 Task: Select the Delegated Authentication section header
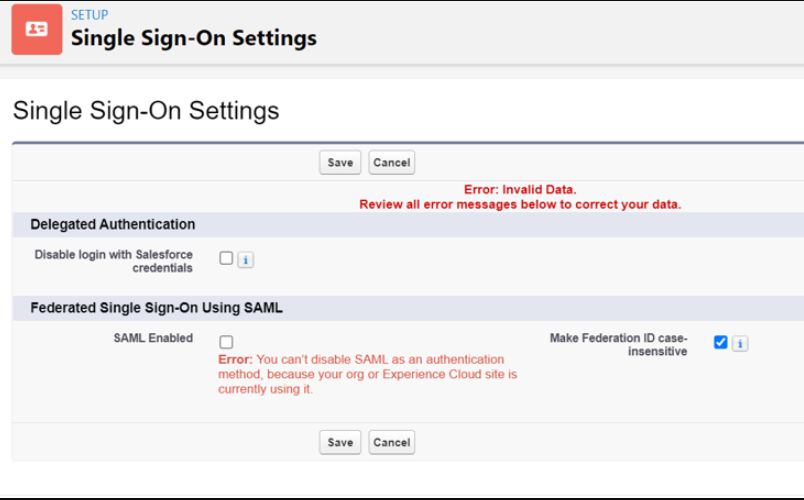click(113, 224)
